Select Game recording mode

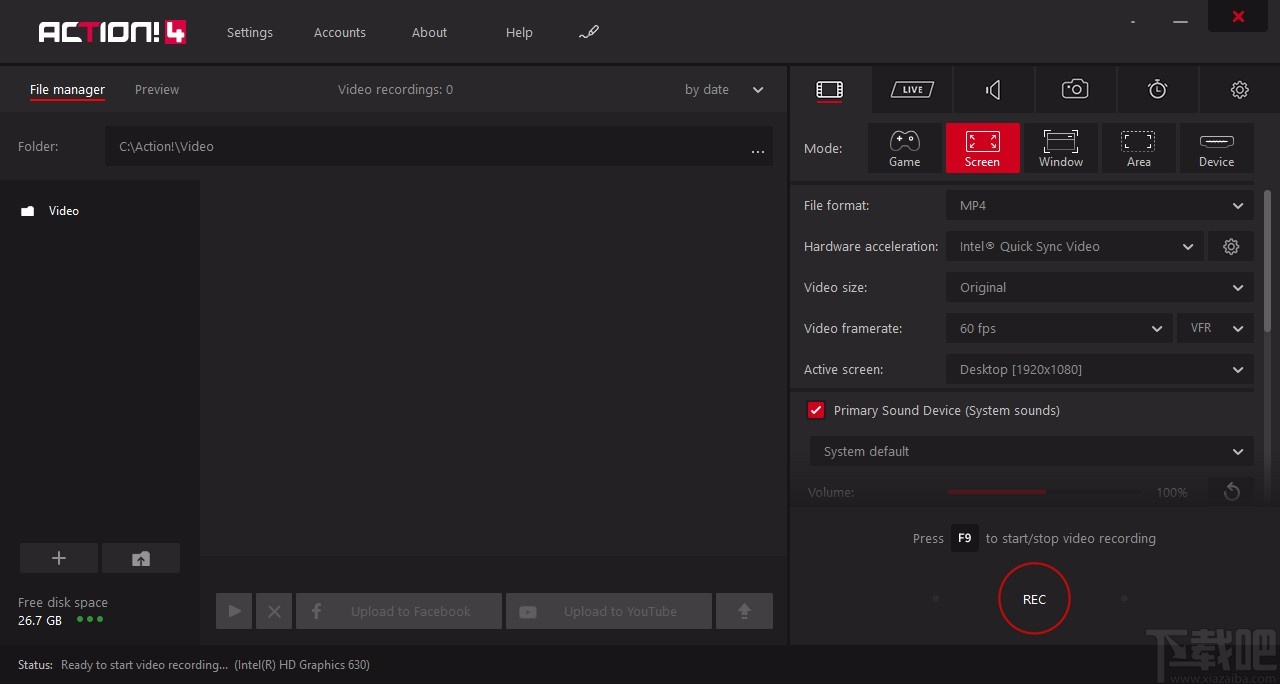tap(905, 148)
